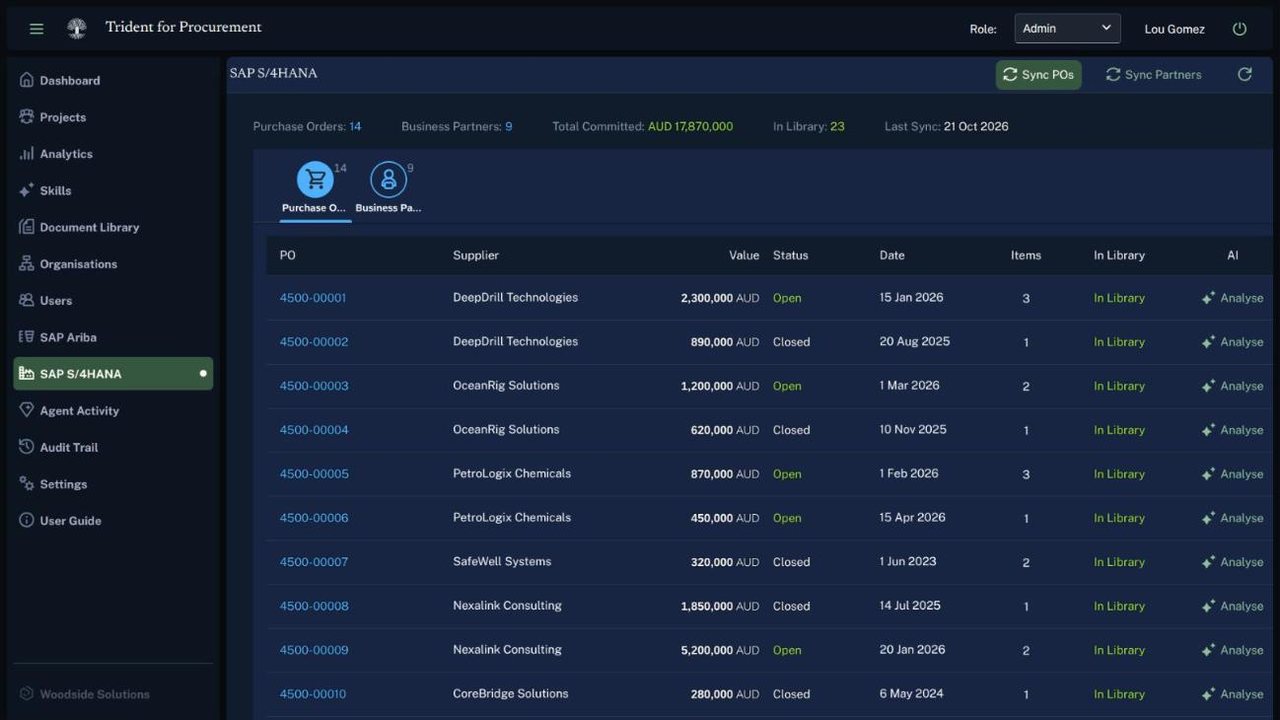Click the SAP Ariba sidebar icon
This screenshot has height=720, width=1280.
click(27, 337)
